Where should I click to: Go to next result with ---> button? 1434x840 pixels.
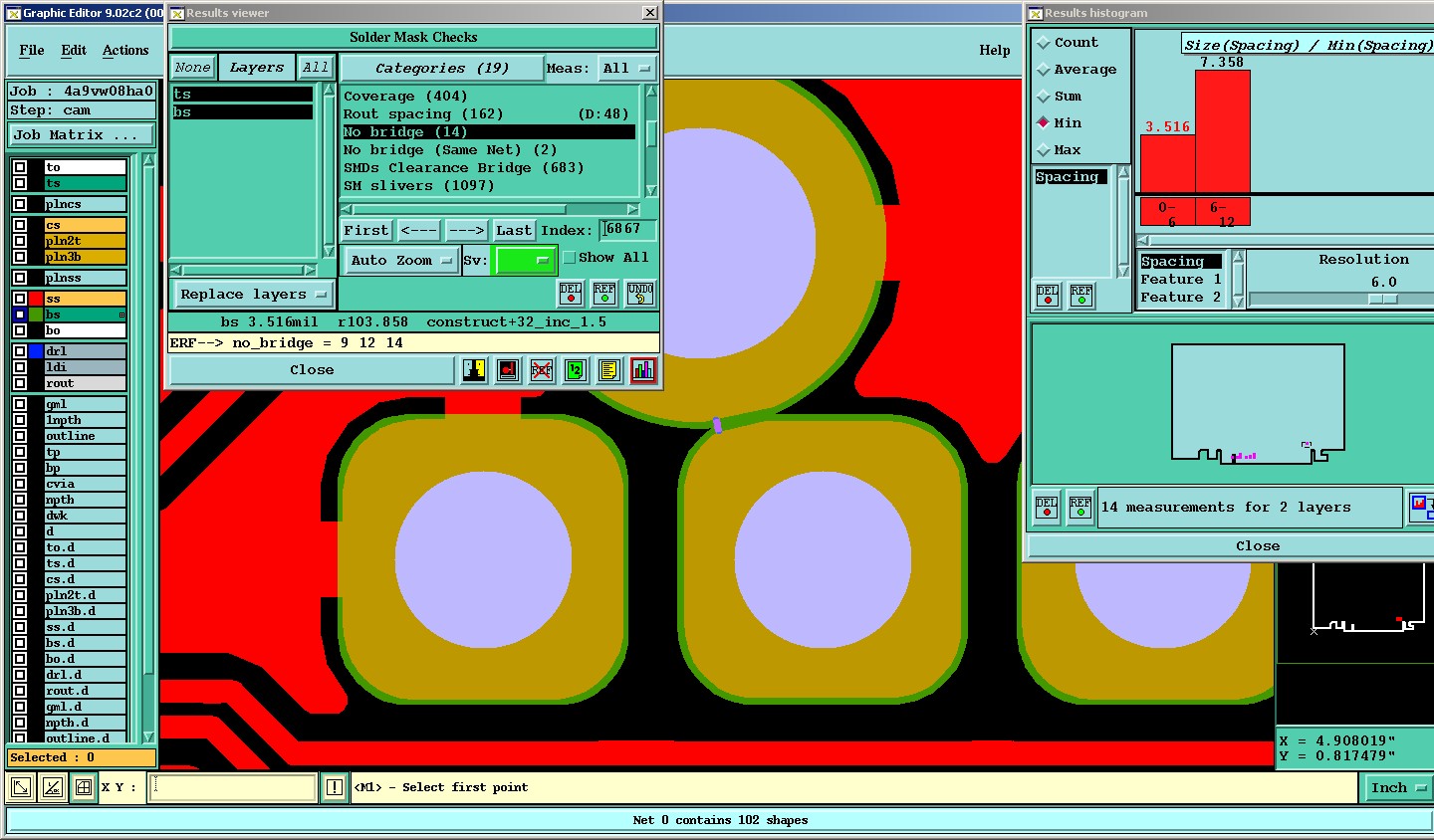[x=466, y=231]
